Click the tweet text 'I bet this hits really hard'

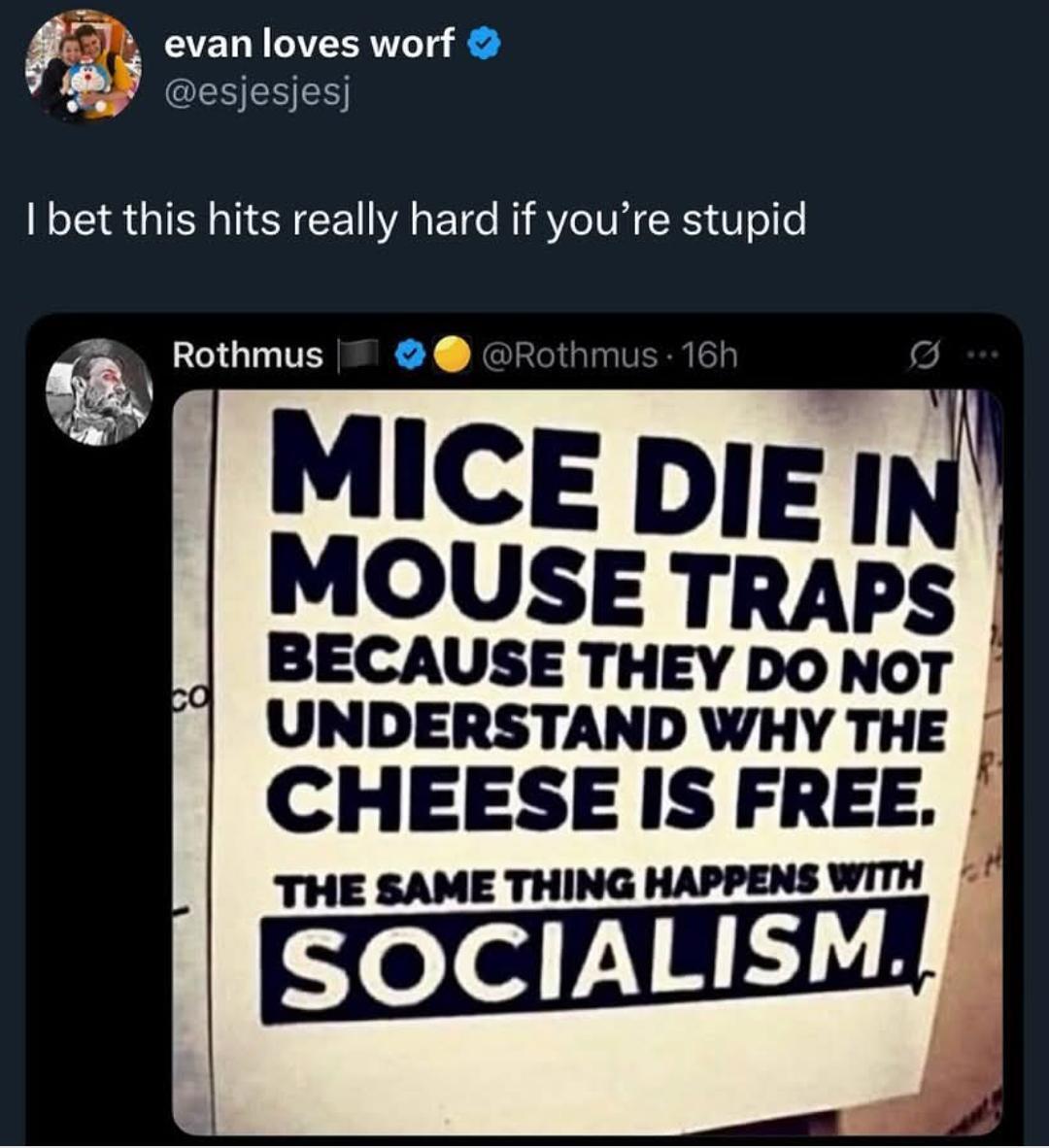point(419,219)
